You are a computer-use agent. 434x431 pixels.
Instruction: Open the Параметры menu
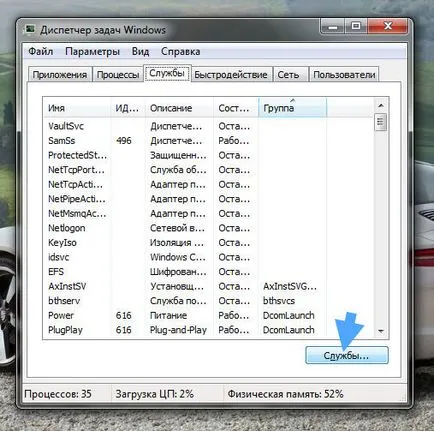tap(92, 51)
